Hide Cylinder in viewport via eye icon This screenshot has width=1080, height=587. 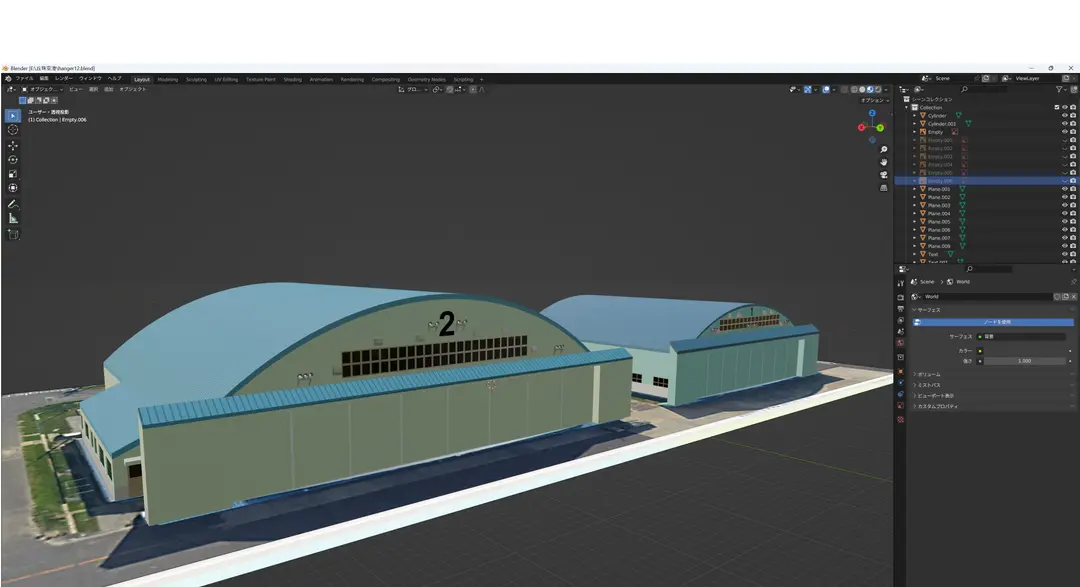tap(1065, 116)
